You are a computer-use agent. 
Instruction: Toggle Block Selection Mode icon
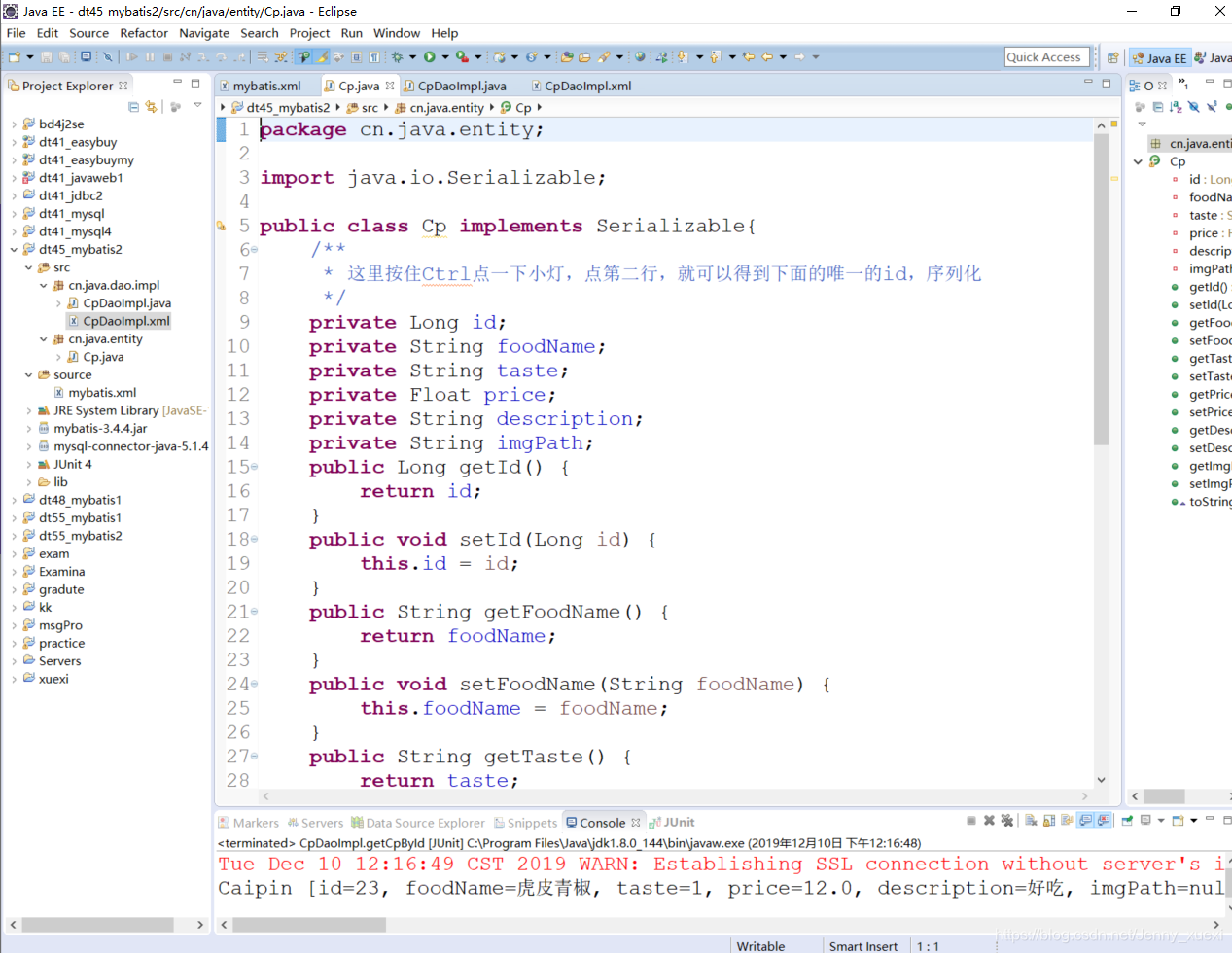(x=357, y=57)
